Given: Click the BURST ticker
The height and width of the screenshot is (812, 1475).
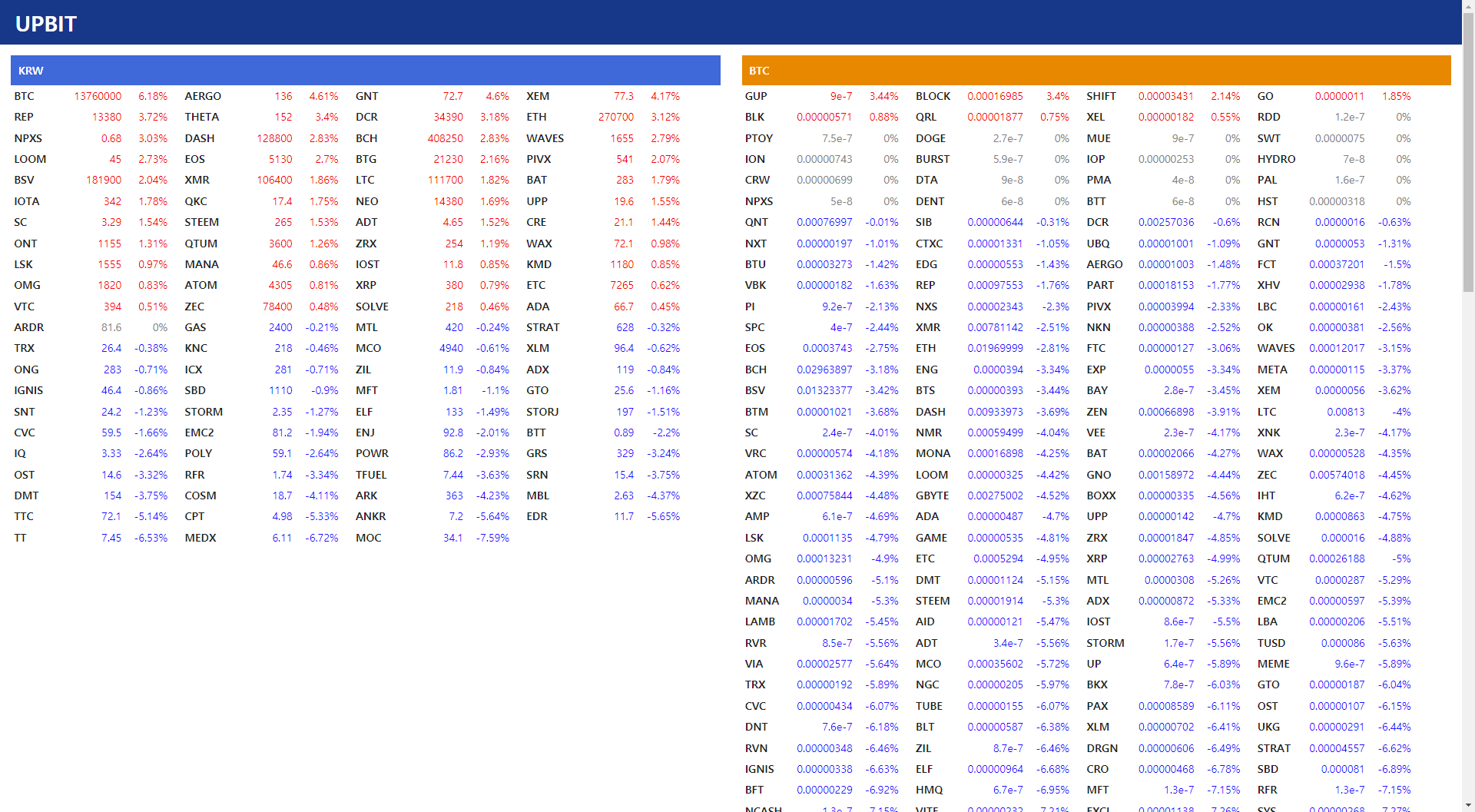Looking at the screenshot, I should (x=933, y=159).
